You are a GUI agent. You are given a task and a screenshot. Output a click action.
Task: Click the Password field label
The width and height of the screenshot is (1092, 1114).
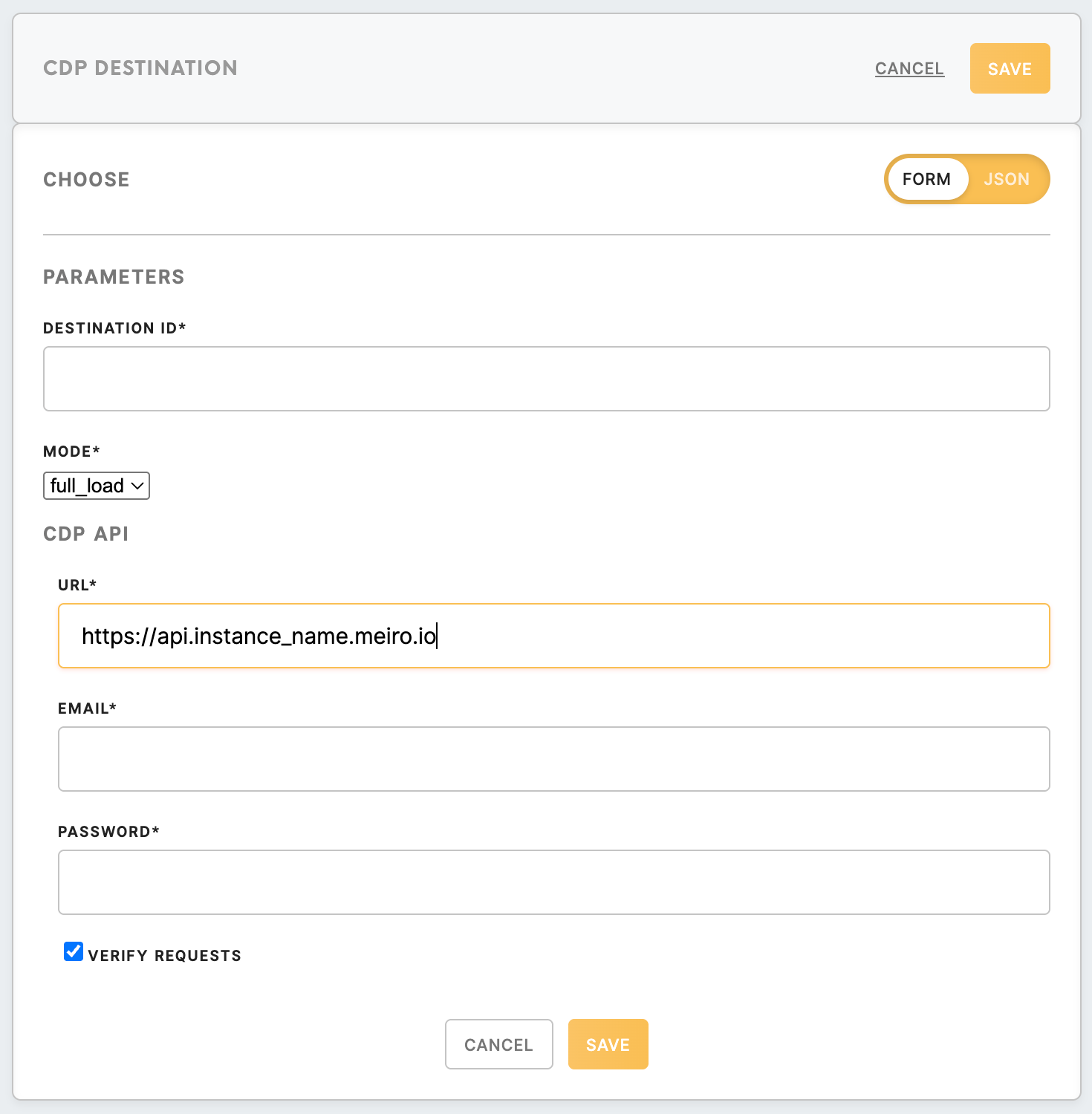pos(108,832)
